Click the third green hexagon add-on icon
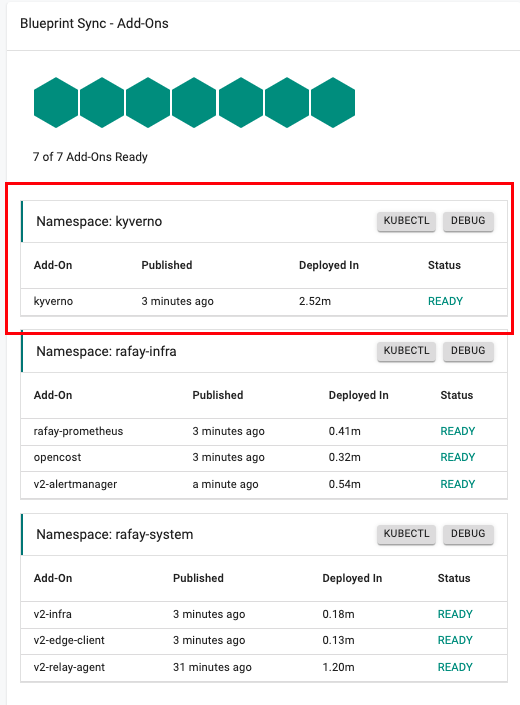The height and width of the screenshot is (705, 520). tap(148, 103)
